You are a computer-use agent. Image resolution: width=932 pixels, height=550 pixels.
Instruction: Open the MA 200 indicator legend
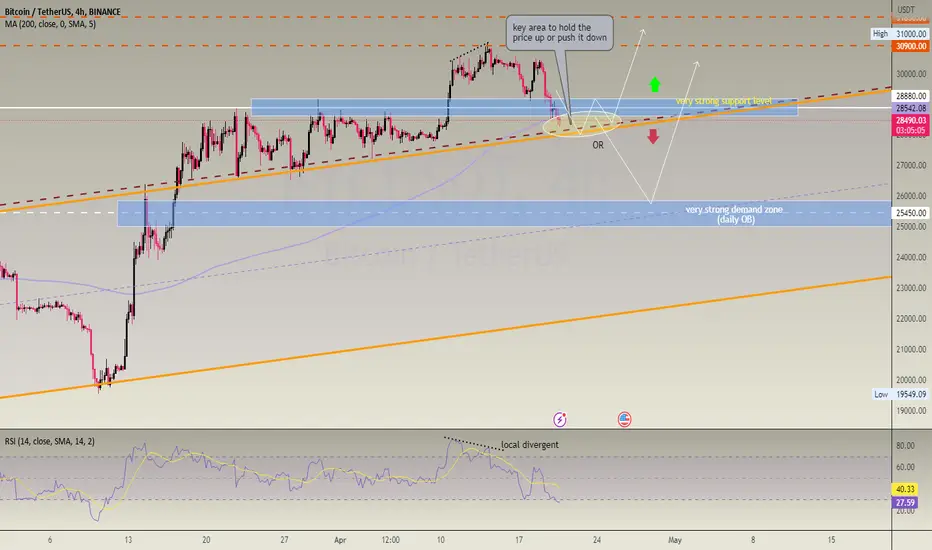click(x=50, y=24)
